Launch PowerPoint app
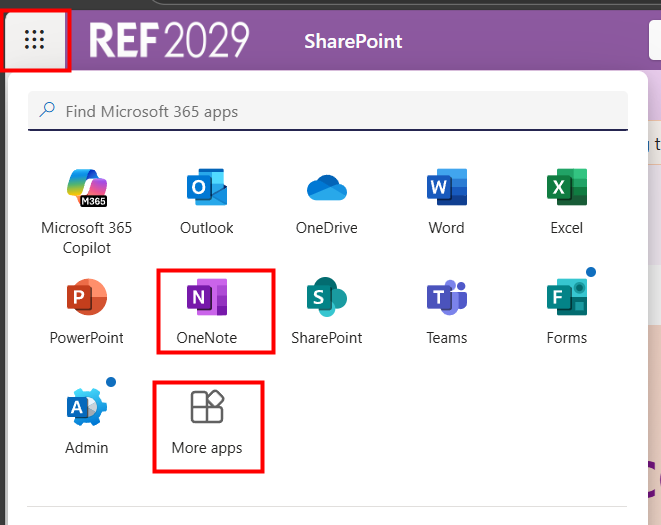Image resolution: width=661 pixels, height=525 pixels. [x=87, y=312]
